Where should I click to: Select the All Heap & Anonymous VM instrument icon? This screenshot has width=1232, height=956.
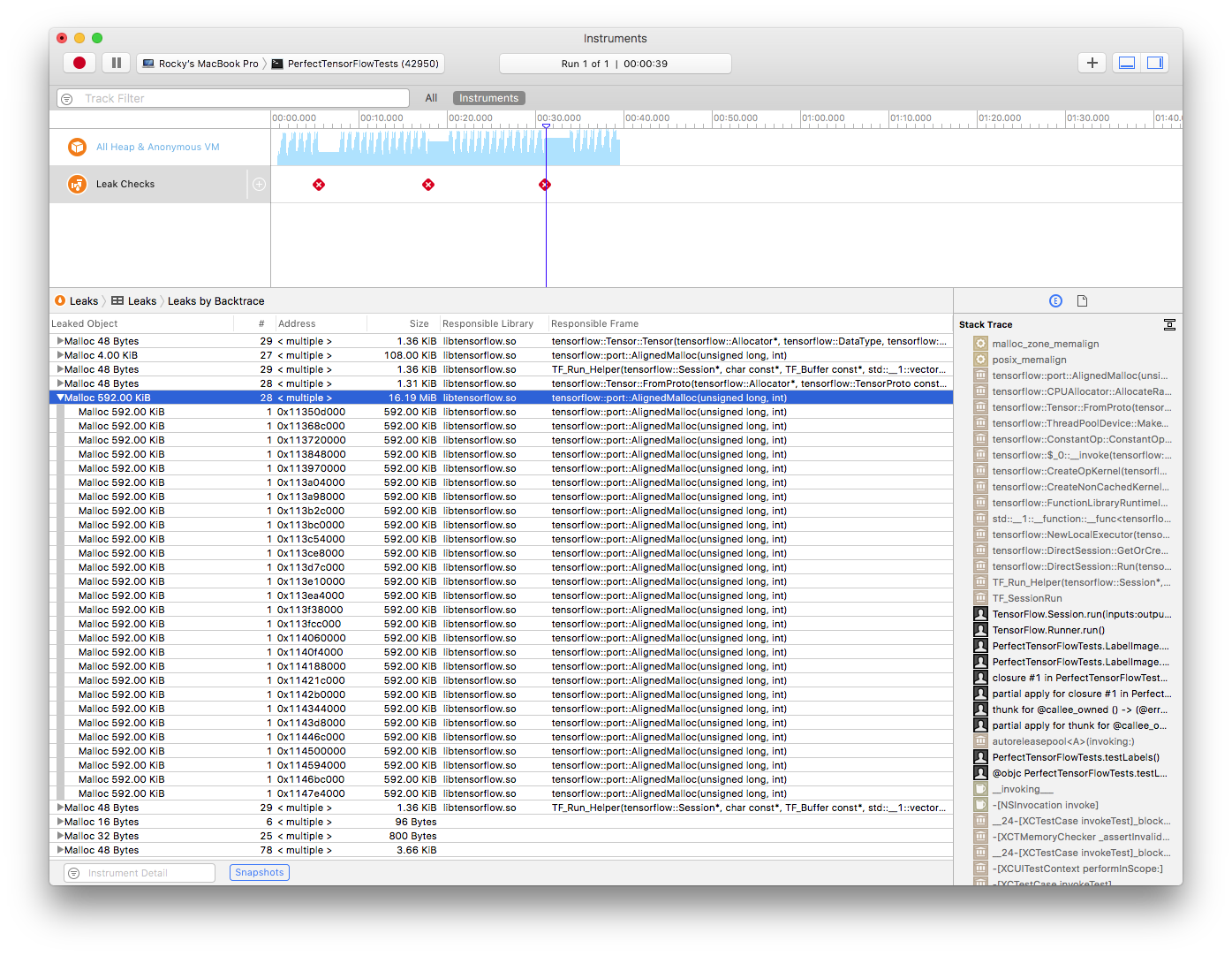[x=77, y=147]
